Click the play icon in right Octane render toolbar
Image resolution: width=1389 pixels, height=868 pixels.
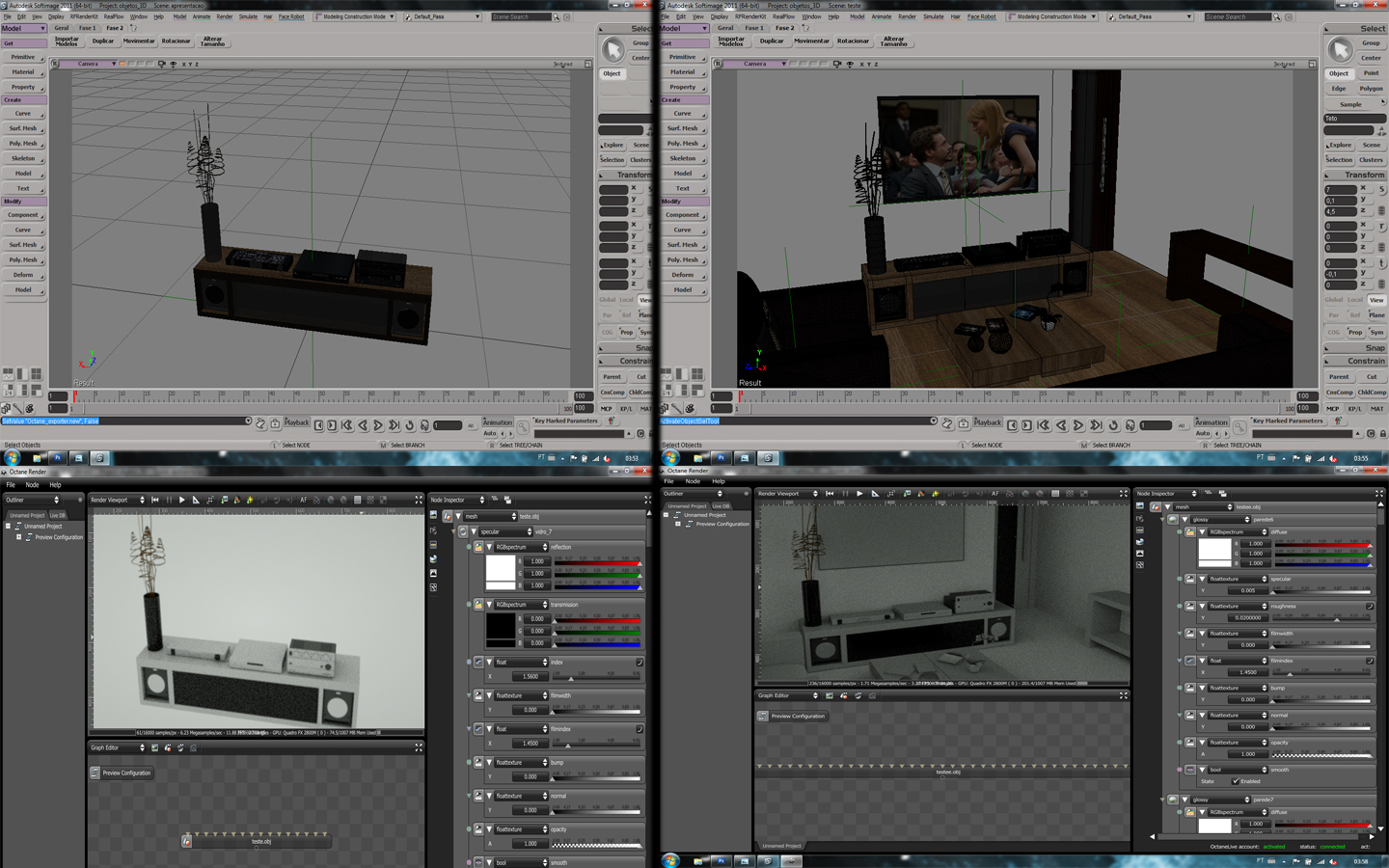click(x=859, y=494)
